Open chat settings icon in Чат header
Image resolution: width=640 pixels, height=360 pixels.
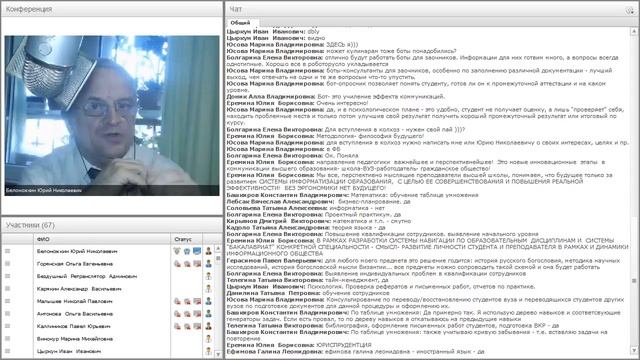pyautogui.click(x=630, y=10)
